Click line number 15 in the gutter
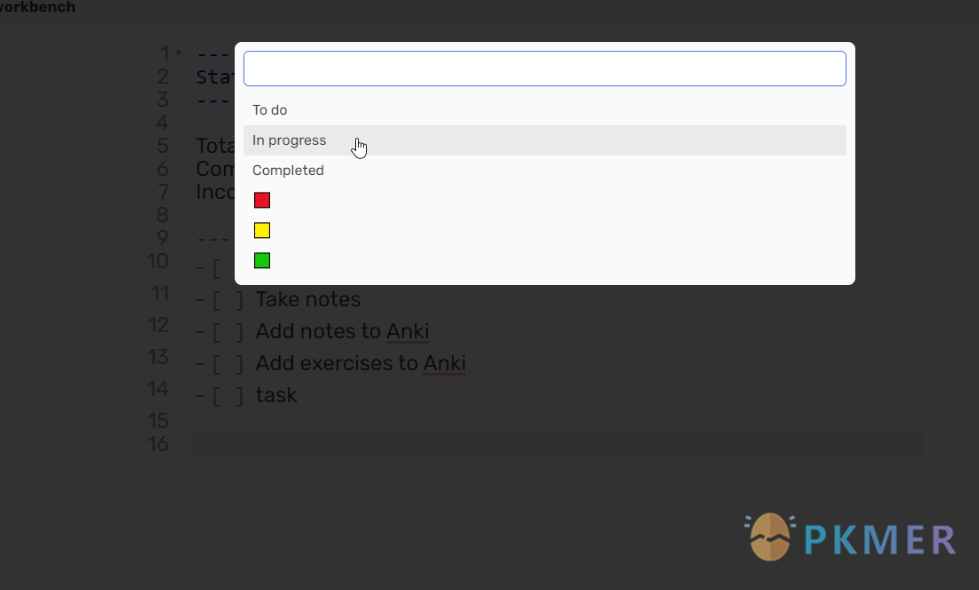979x590 pixels. coord(158,420)
